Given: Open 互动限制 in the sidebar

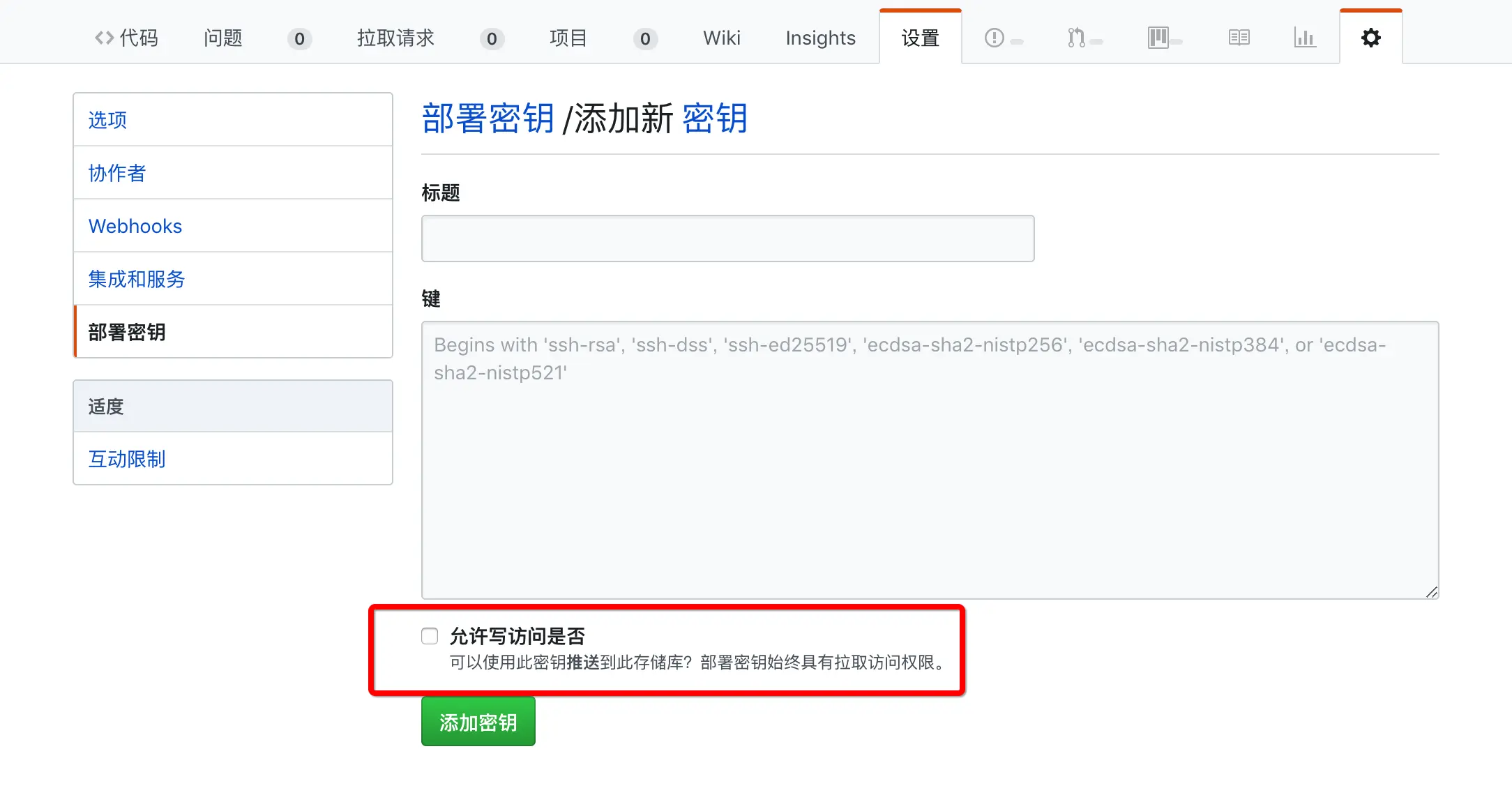Looking at the screenshot, I should click(x=127, y=459).
